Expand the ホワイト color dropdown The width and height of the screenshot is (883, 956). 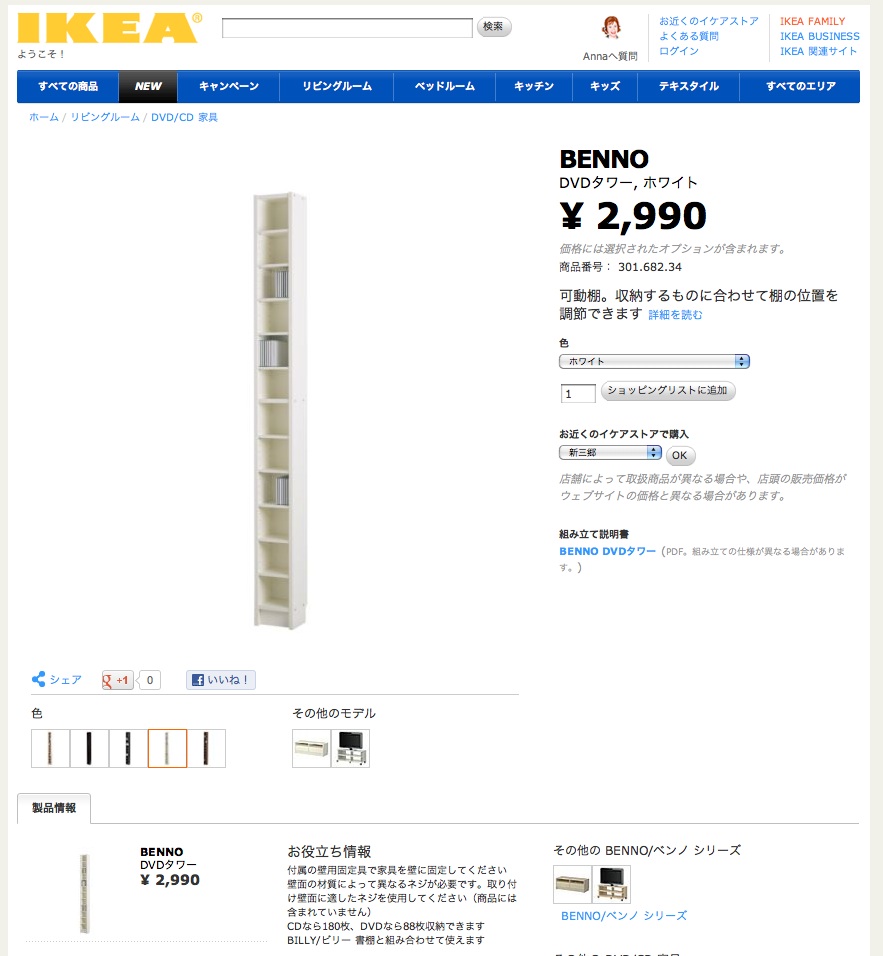[654, 362]
